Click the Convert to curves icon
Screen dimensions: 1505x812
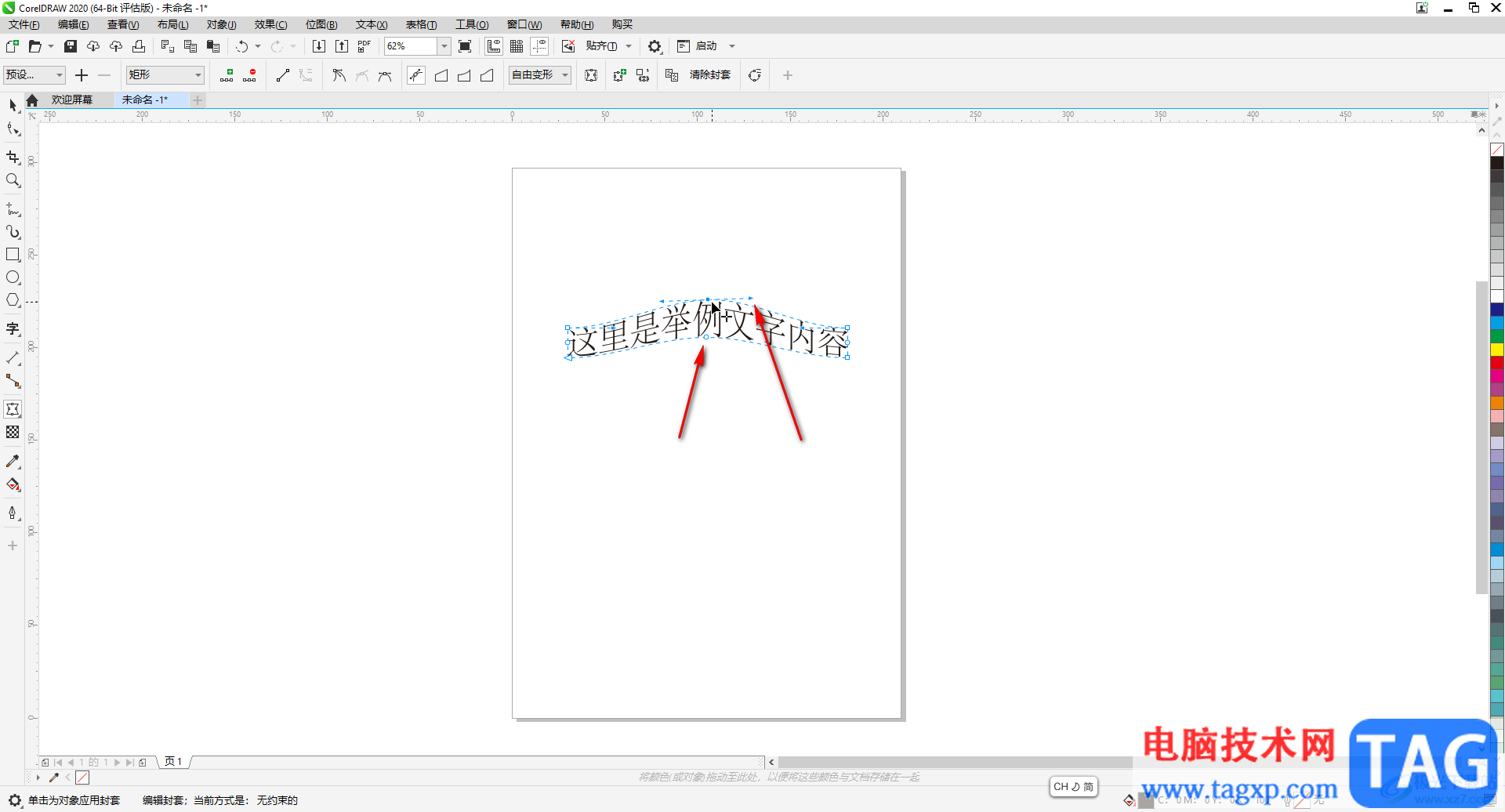755,75
